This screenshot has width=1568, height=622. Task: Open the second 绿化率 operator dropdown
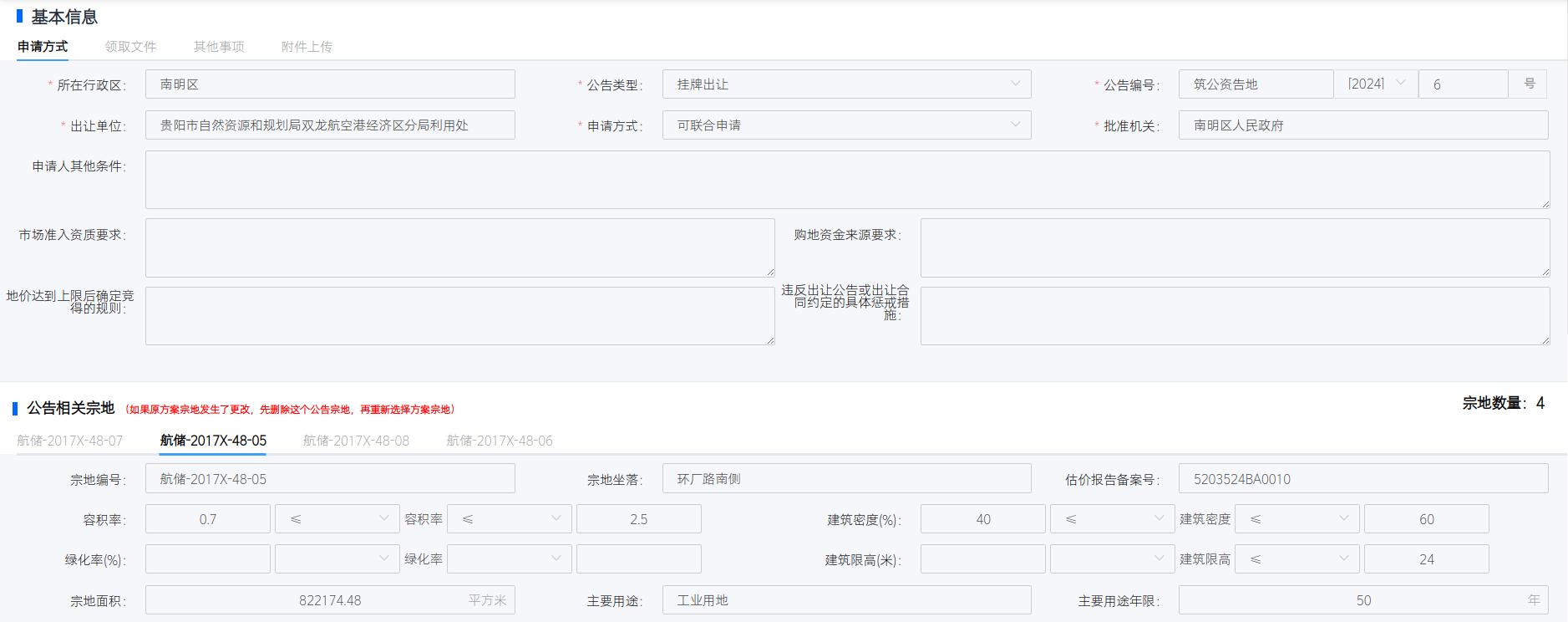510,559
